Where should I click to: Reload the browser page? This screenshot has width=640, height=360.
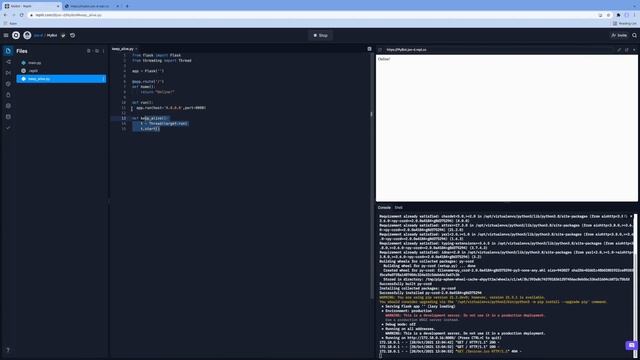(x=22, y=15)
